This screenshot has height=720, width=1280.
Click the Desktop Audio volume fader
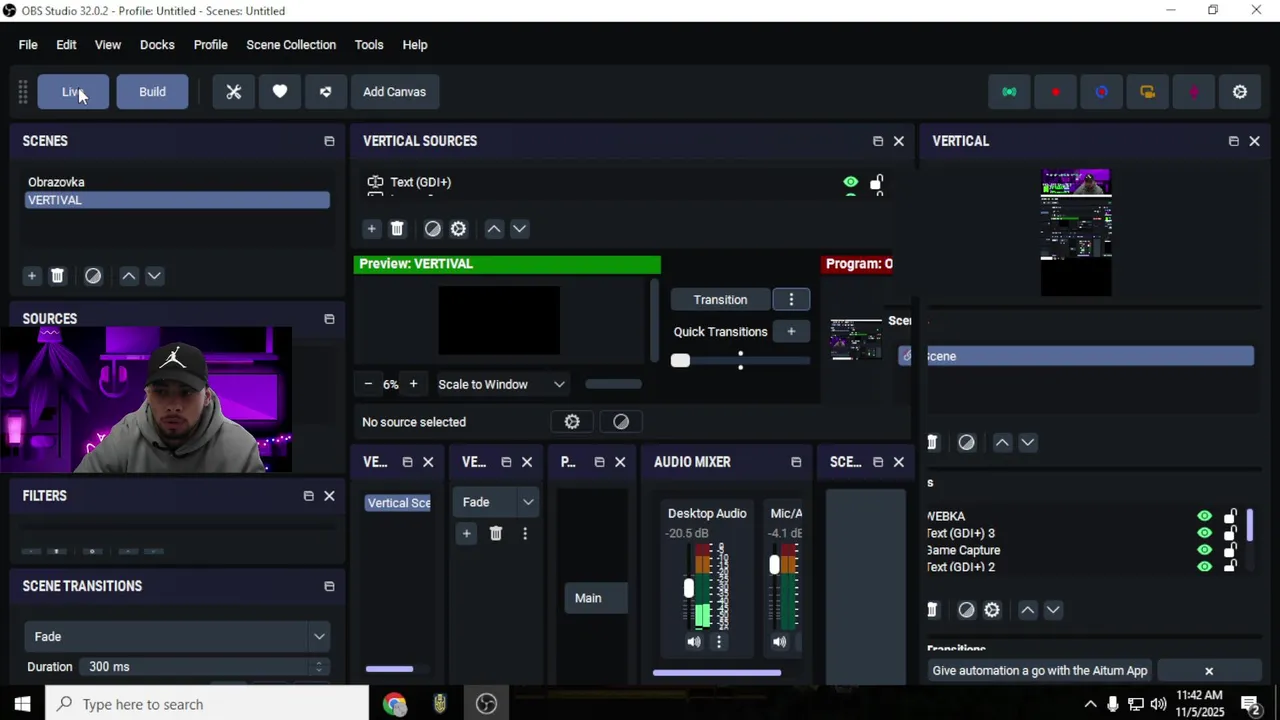point(688,588)
